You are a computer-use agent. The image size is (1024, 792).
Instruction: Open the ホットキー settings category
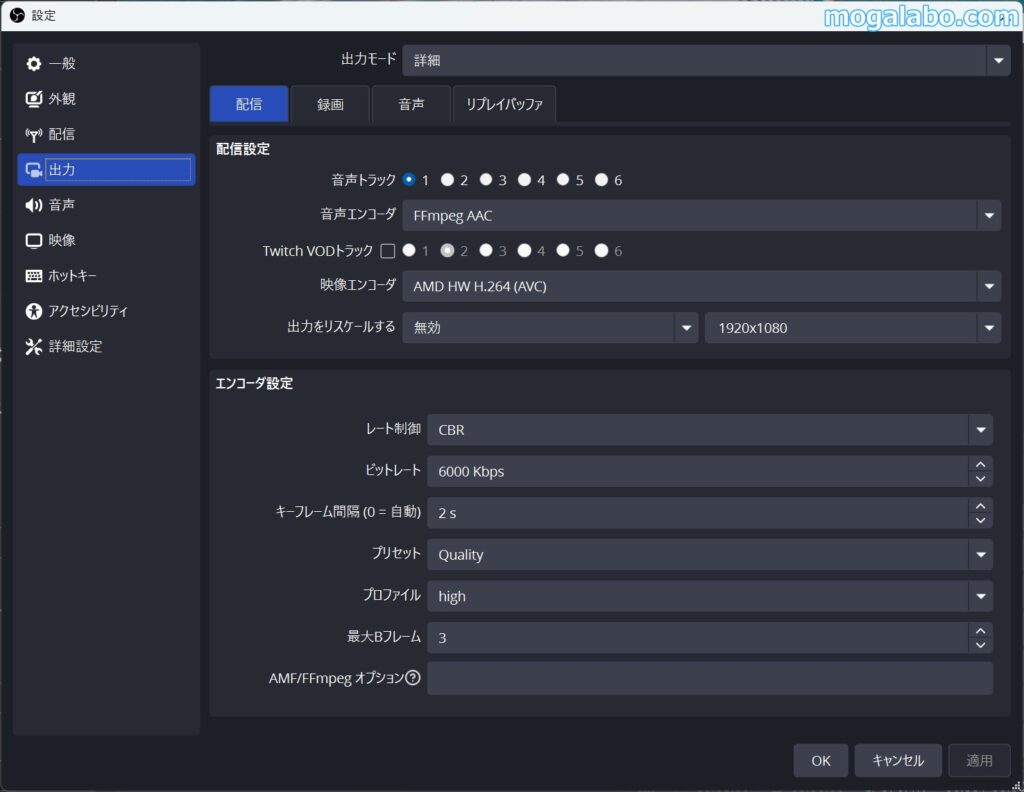(106, 276)
